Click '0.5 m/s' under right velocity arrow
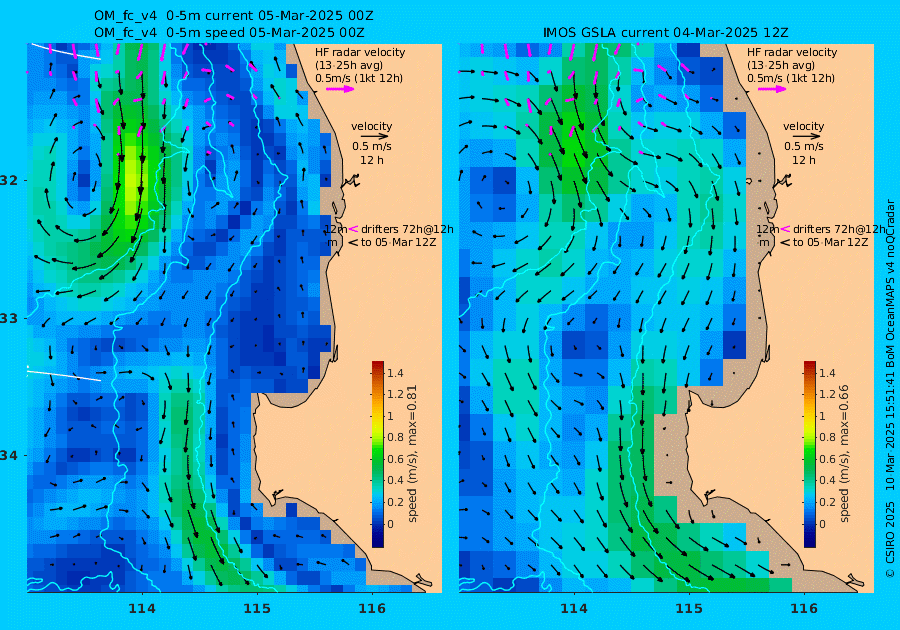Image resolution: width=900 pixels, height=630 pixels. (804, 146)
